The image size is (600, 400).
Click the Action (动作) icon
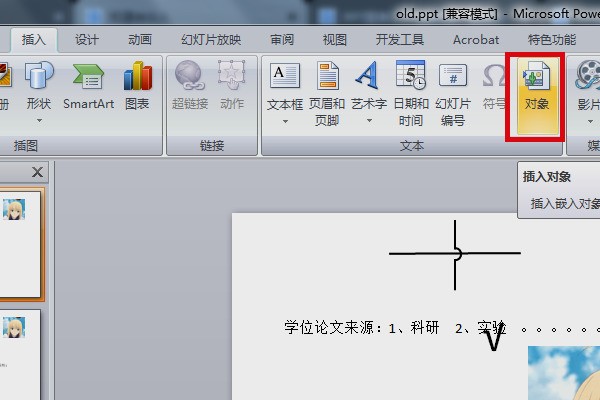[232, 75]
